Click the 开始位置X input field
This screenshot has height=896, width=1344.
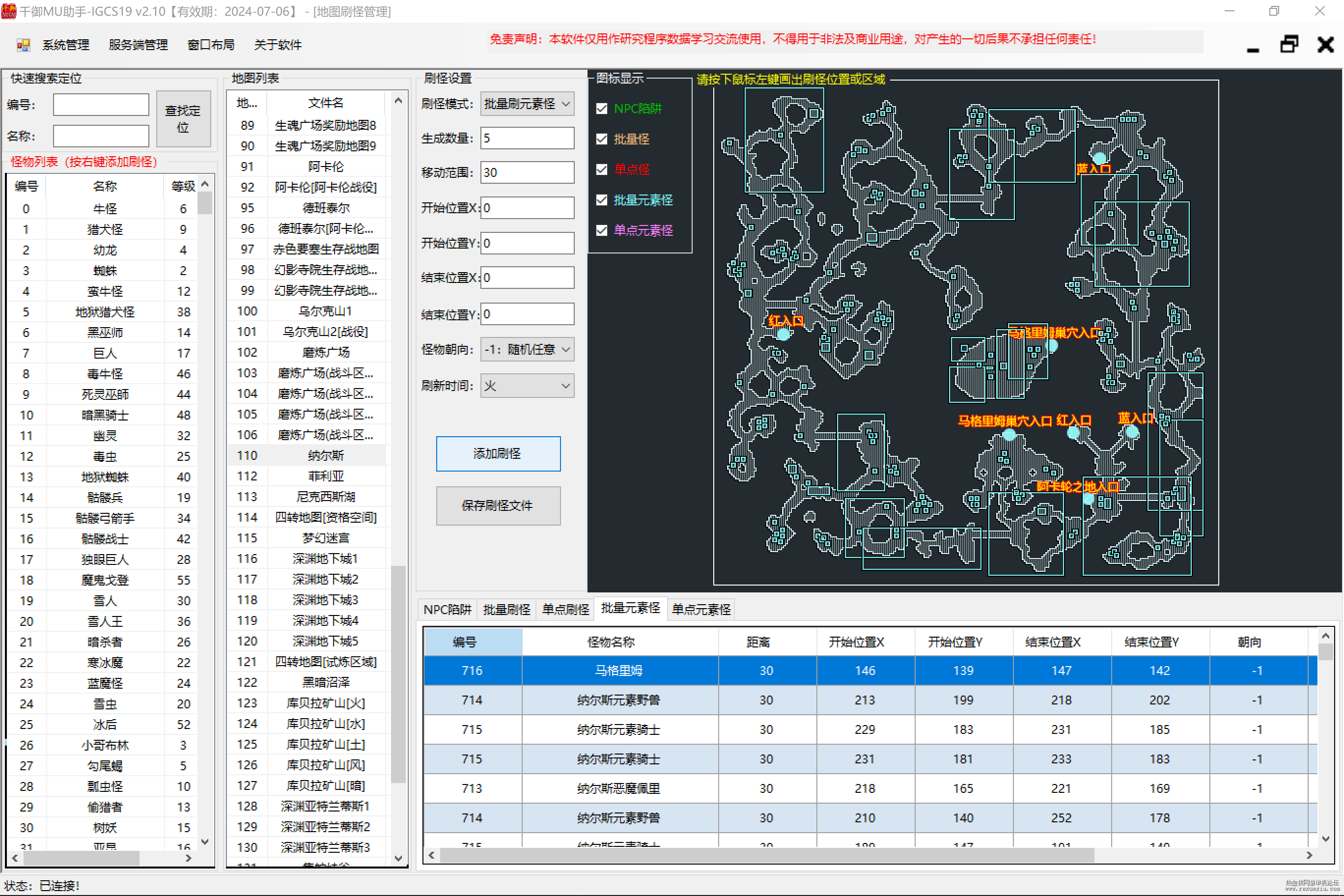pos(527,208)
